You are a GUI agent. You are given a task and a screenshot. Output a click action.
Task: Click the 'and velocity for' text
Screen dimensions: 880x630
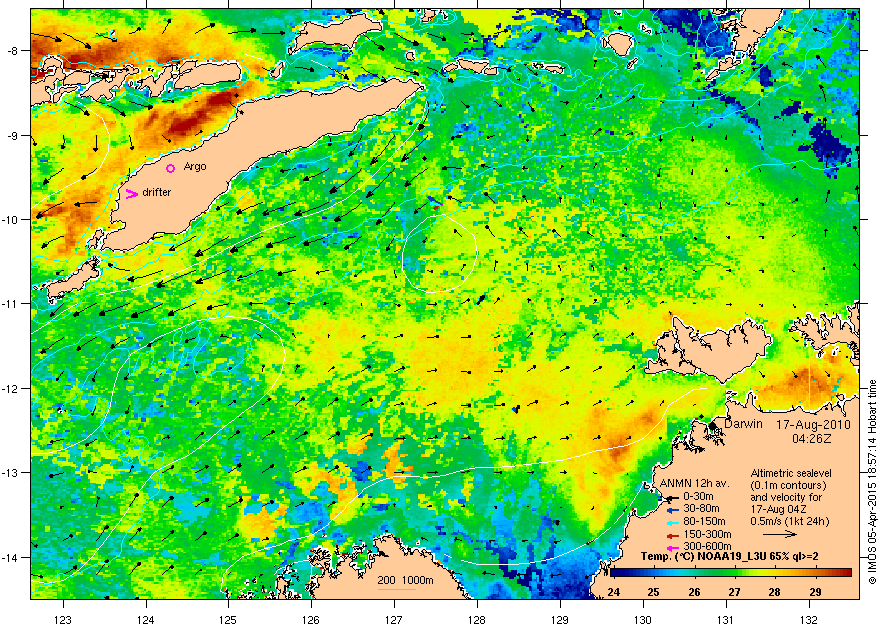(x=786, y=497)
